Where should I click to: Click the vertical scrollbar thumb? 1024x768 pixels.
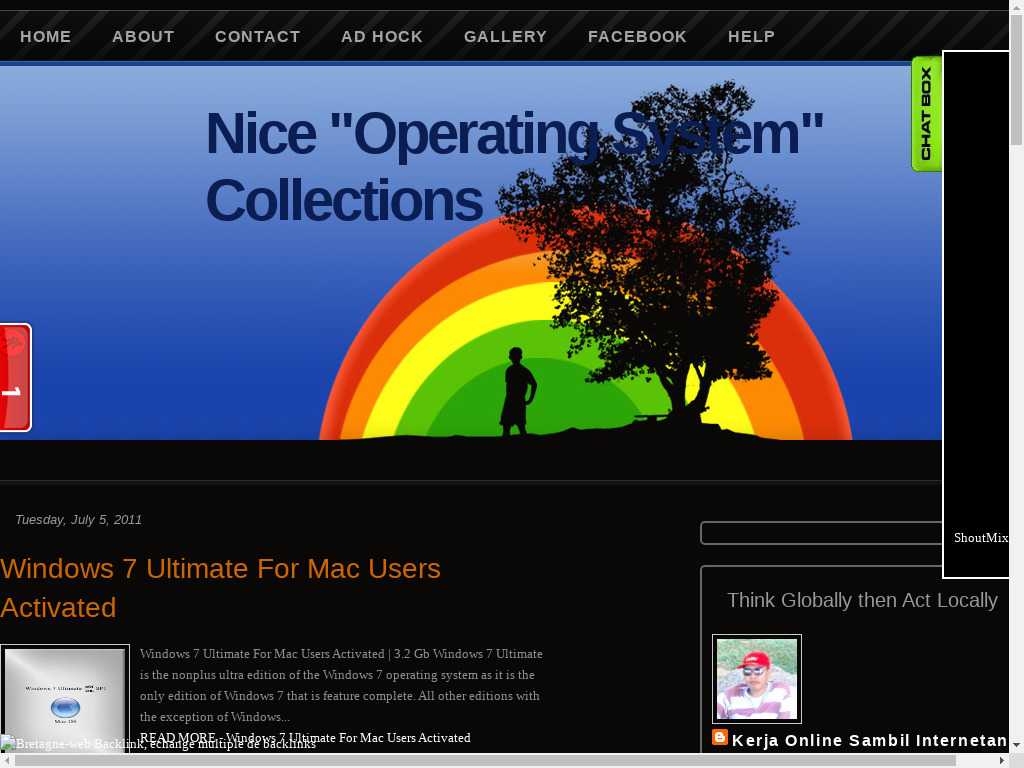point(1016,78)
